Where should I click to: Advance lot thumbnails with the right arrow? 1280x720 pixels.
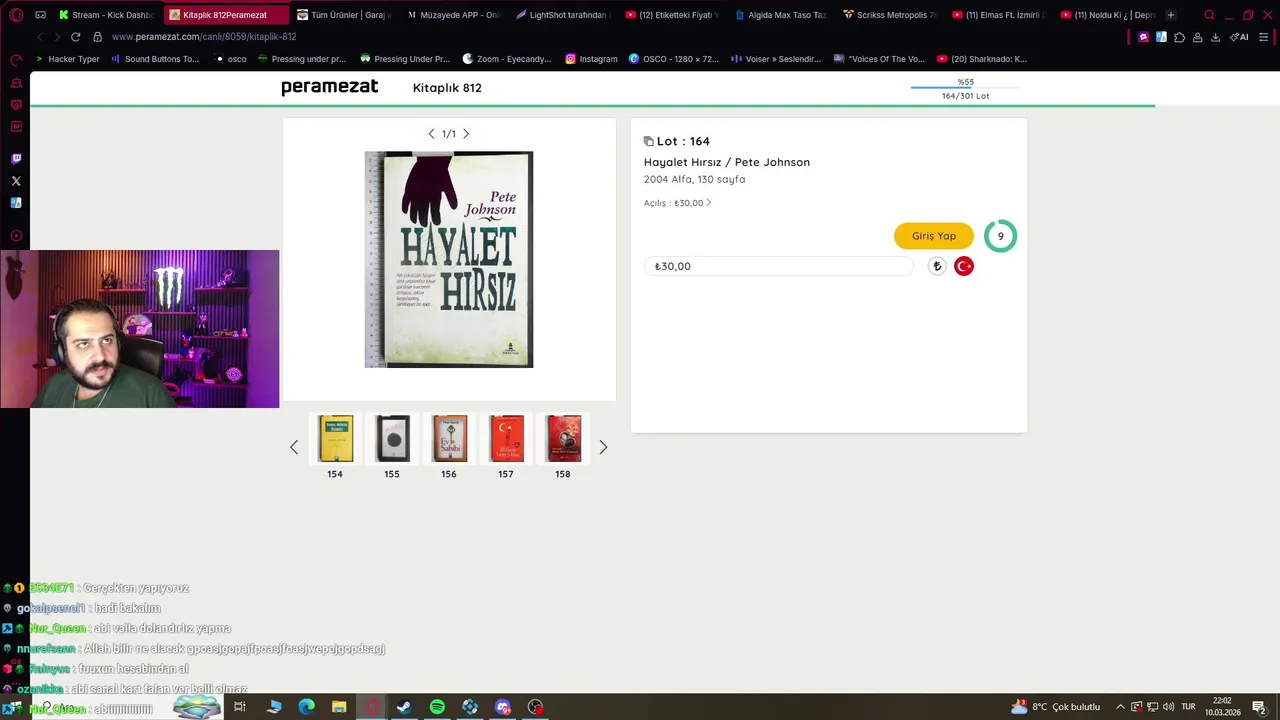coord(603,447)
